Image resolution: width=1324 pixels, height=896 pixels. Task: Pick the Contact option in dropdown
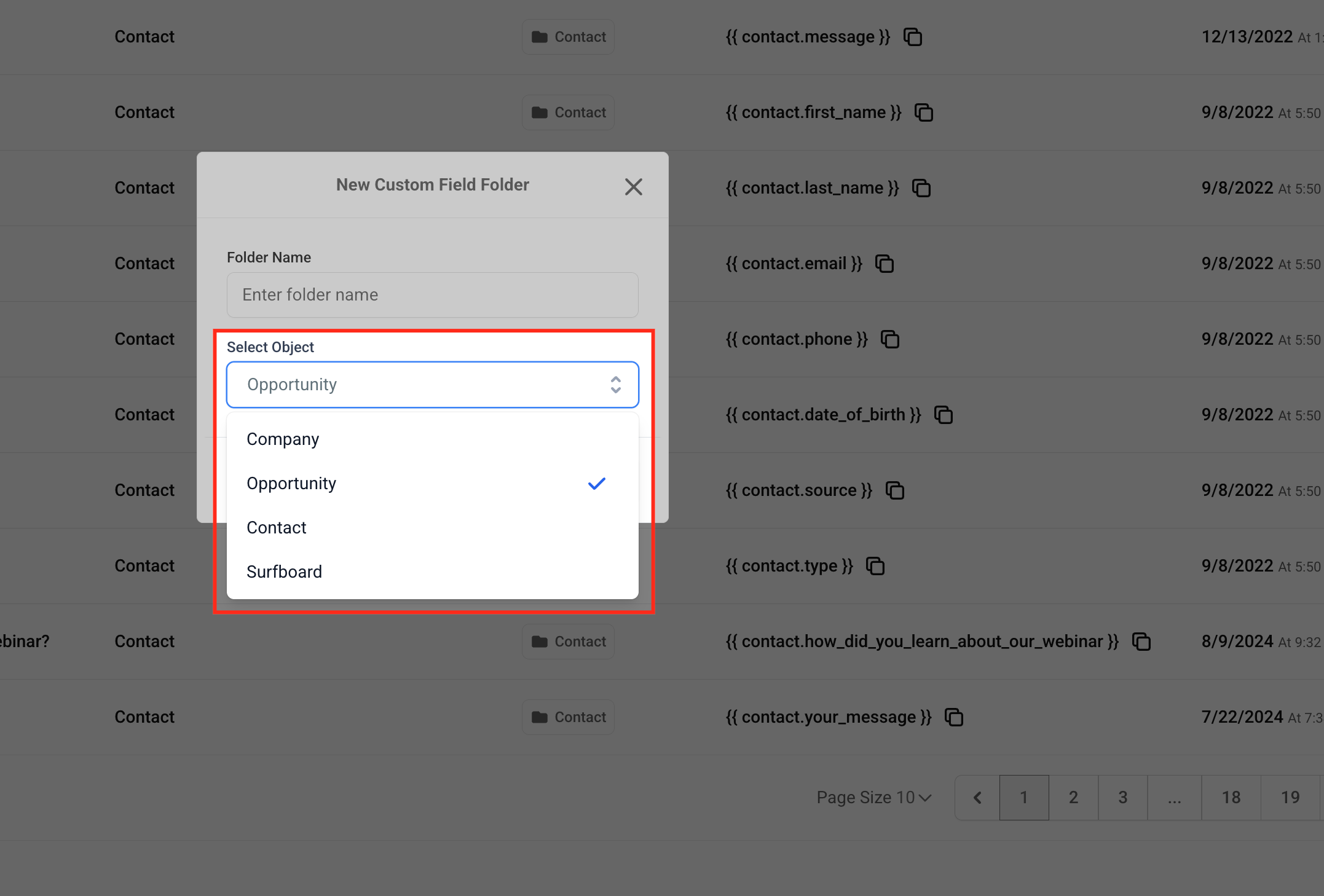(277, 528)
